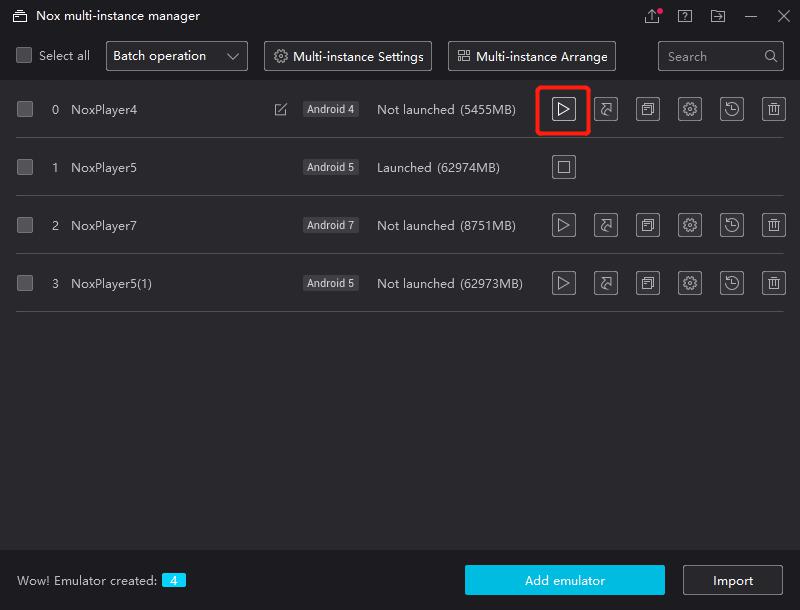Image resolution: width=800 pixels, height=610 pixels.
Task: Launch the NoxPlayer5(1) emulator
Action: click(x=563, y=283)
